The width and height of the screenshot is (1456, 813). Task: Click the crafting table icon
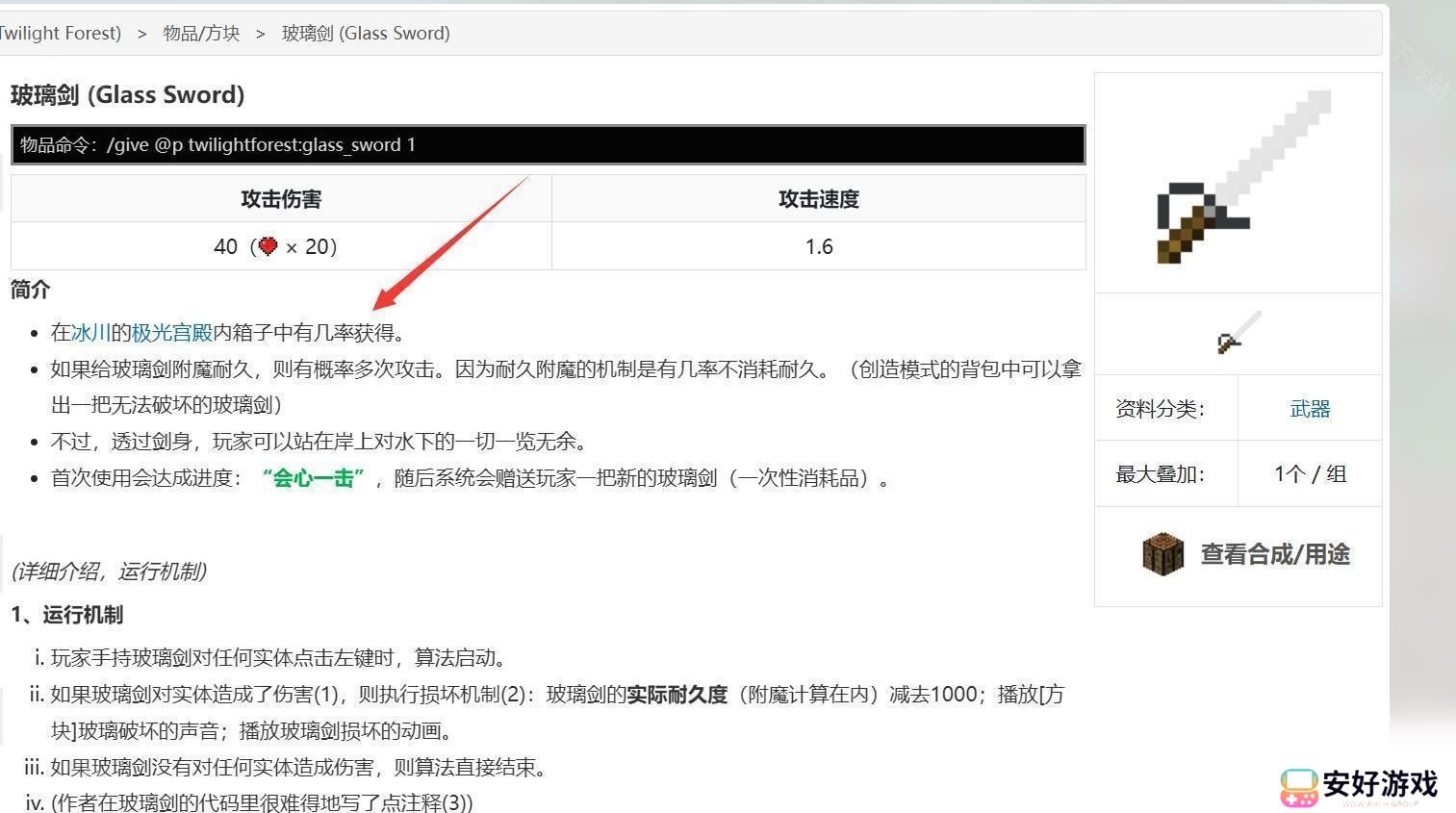1162,554
